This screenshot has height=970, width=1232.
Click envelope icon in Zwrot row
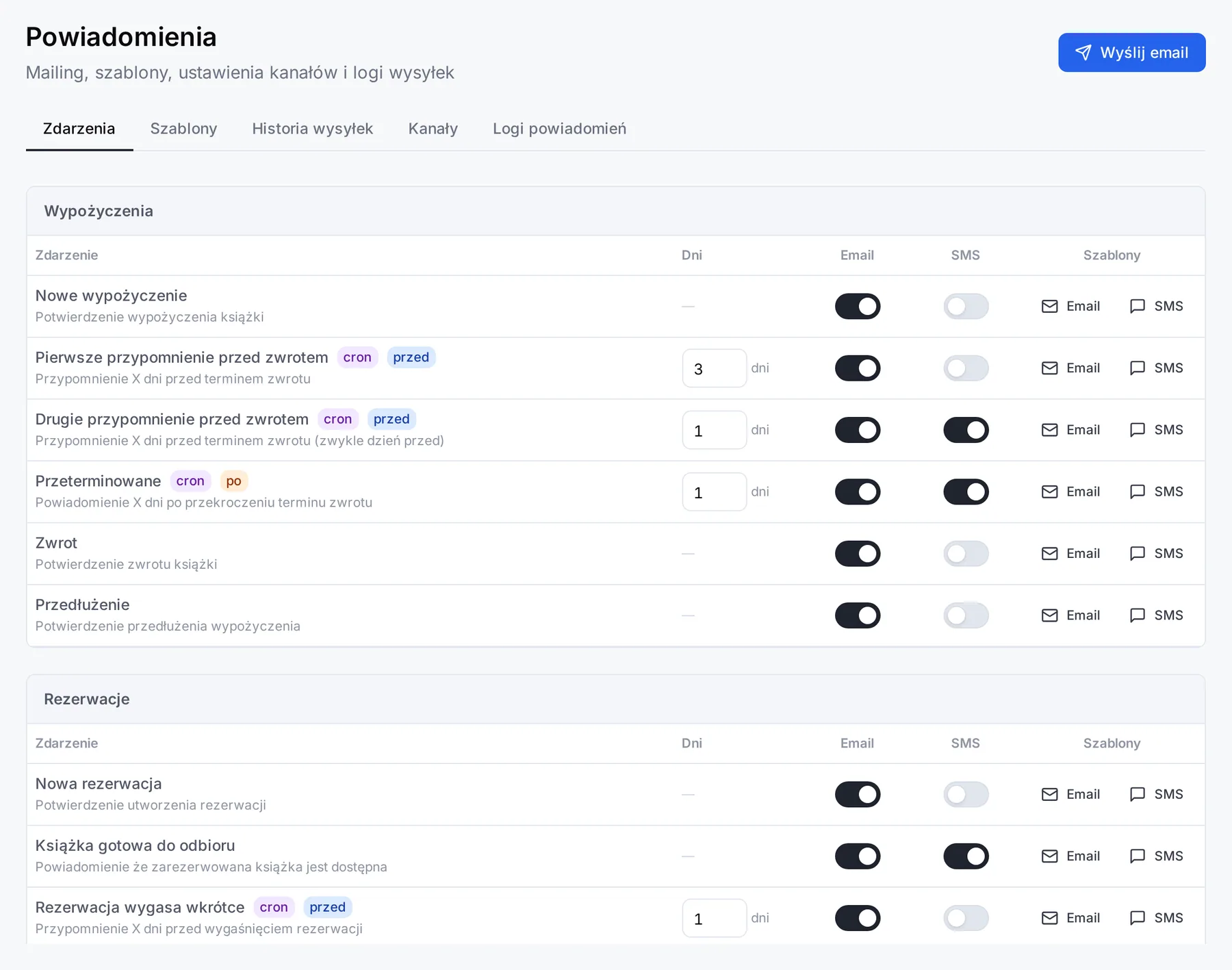click(x=1049, y=553)
